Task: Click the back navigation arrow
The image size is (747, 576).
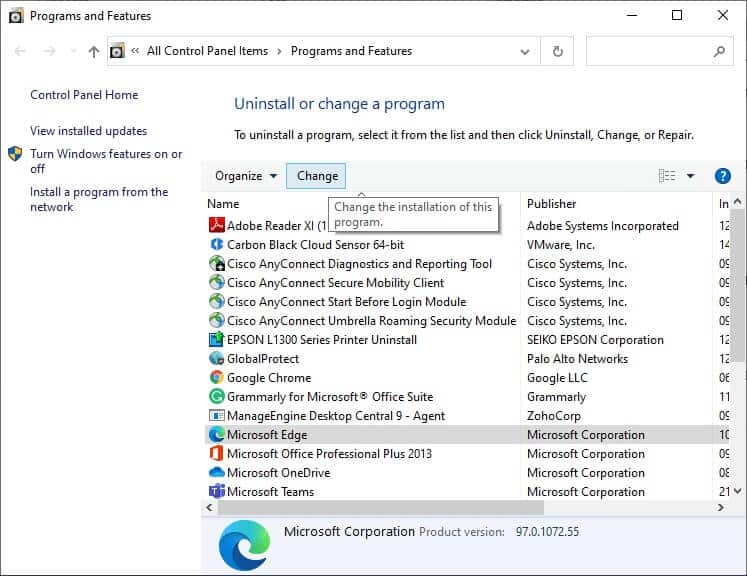Action: (20, 51)
